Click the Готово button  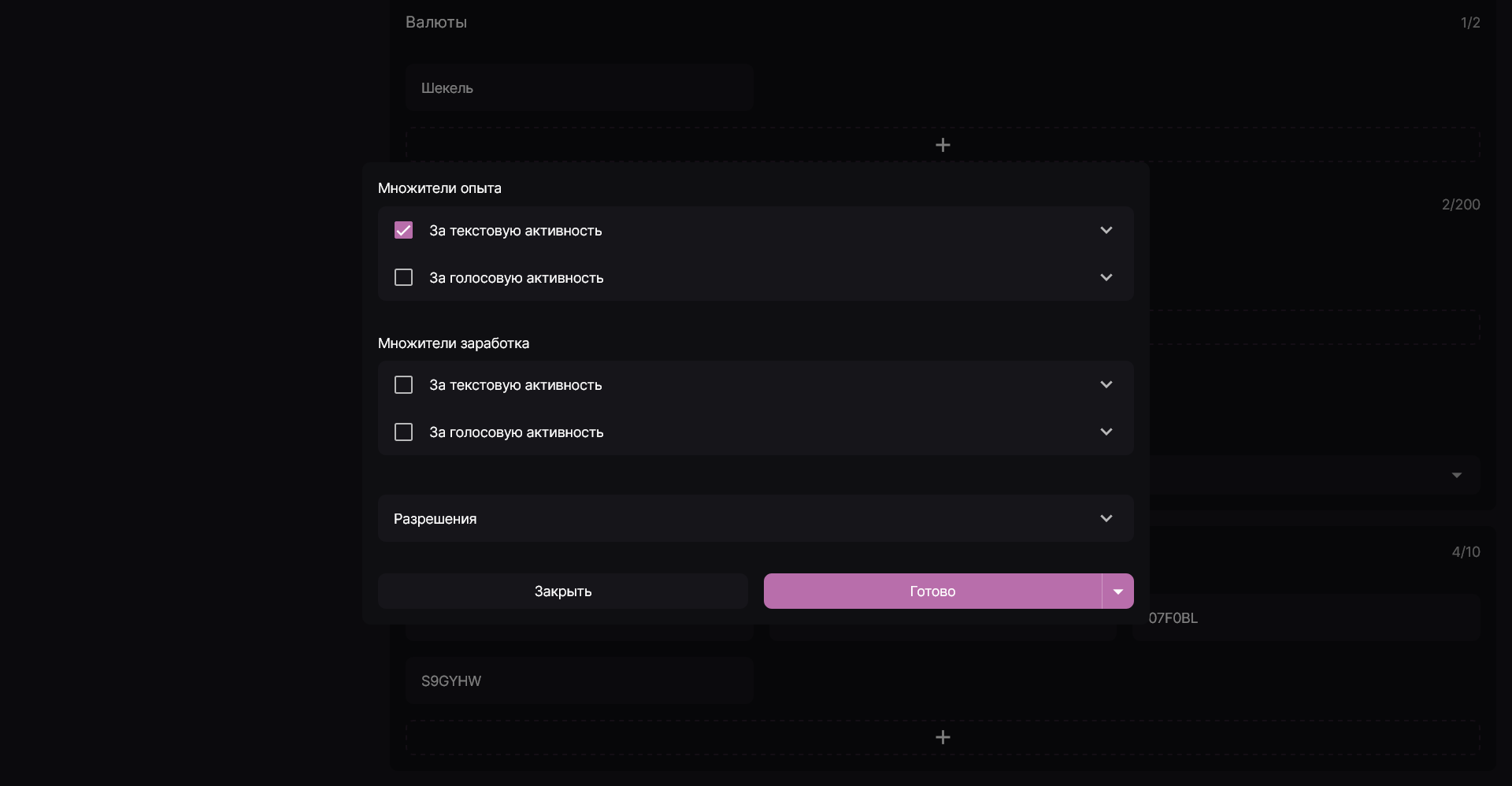coord(932,591)
